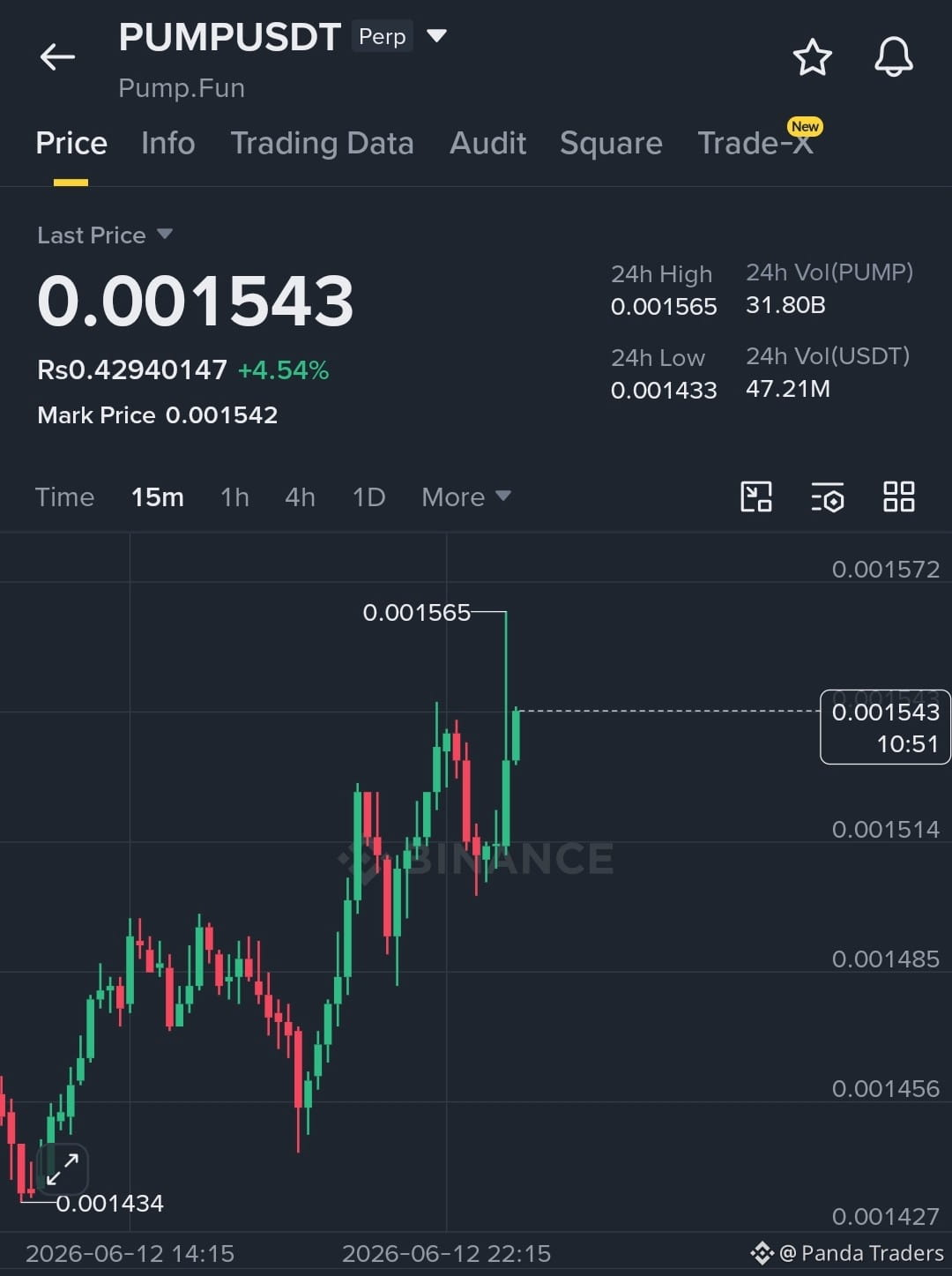Tap the 0.001485 price axis label
Image resolution: width=952 pixels, height=1276 pixels.
pos(886,959)
